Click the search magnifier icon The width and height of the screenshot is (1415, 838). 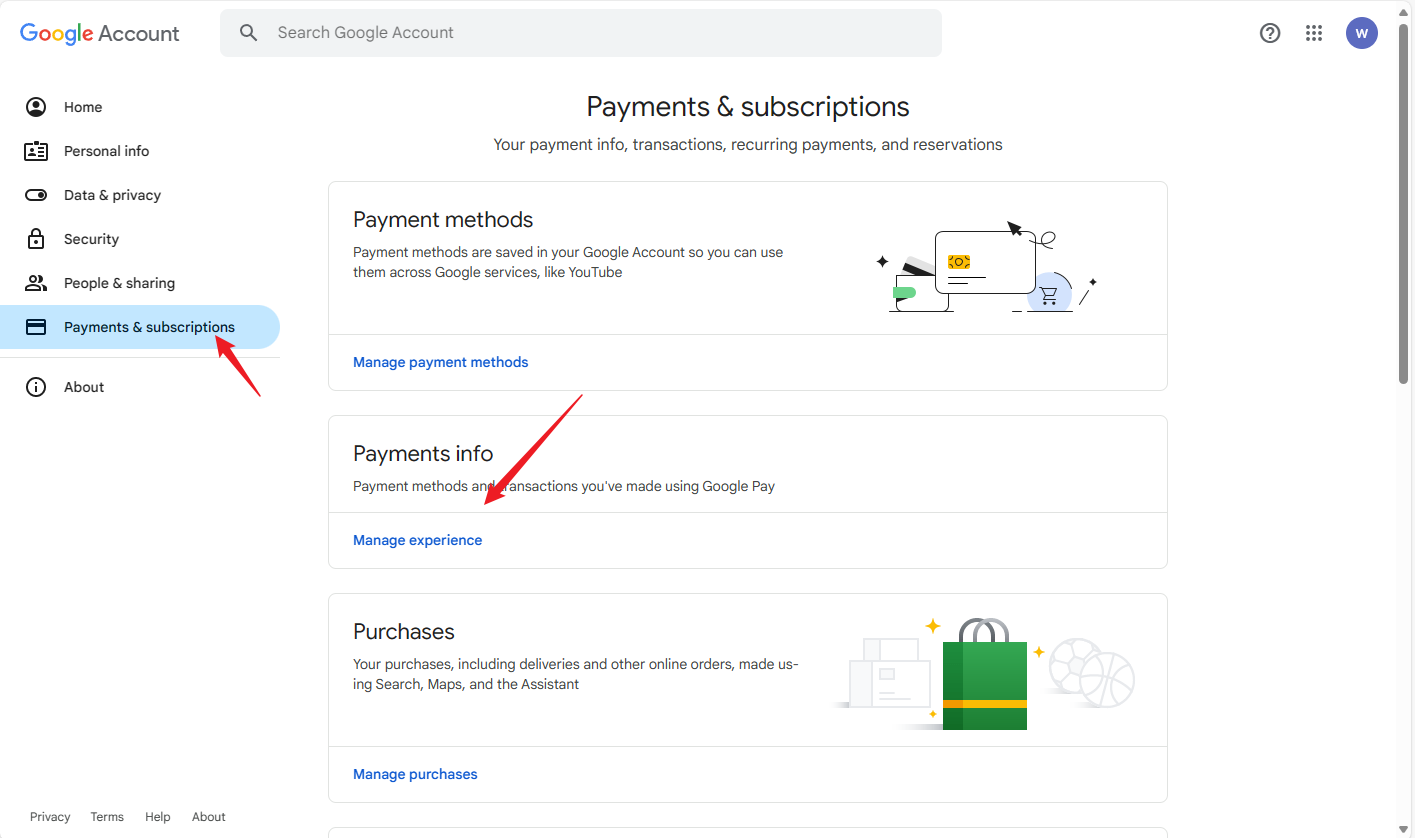point(249,33)
